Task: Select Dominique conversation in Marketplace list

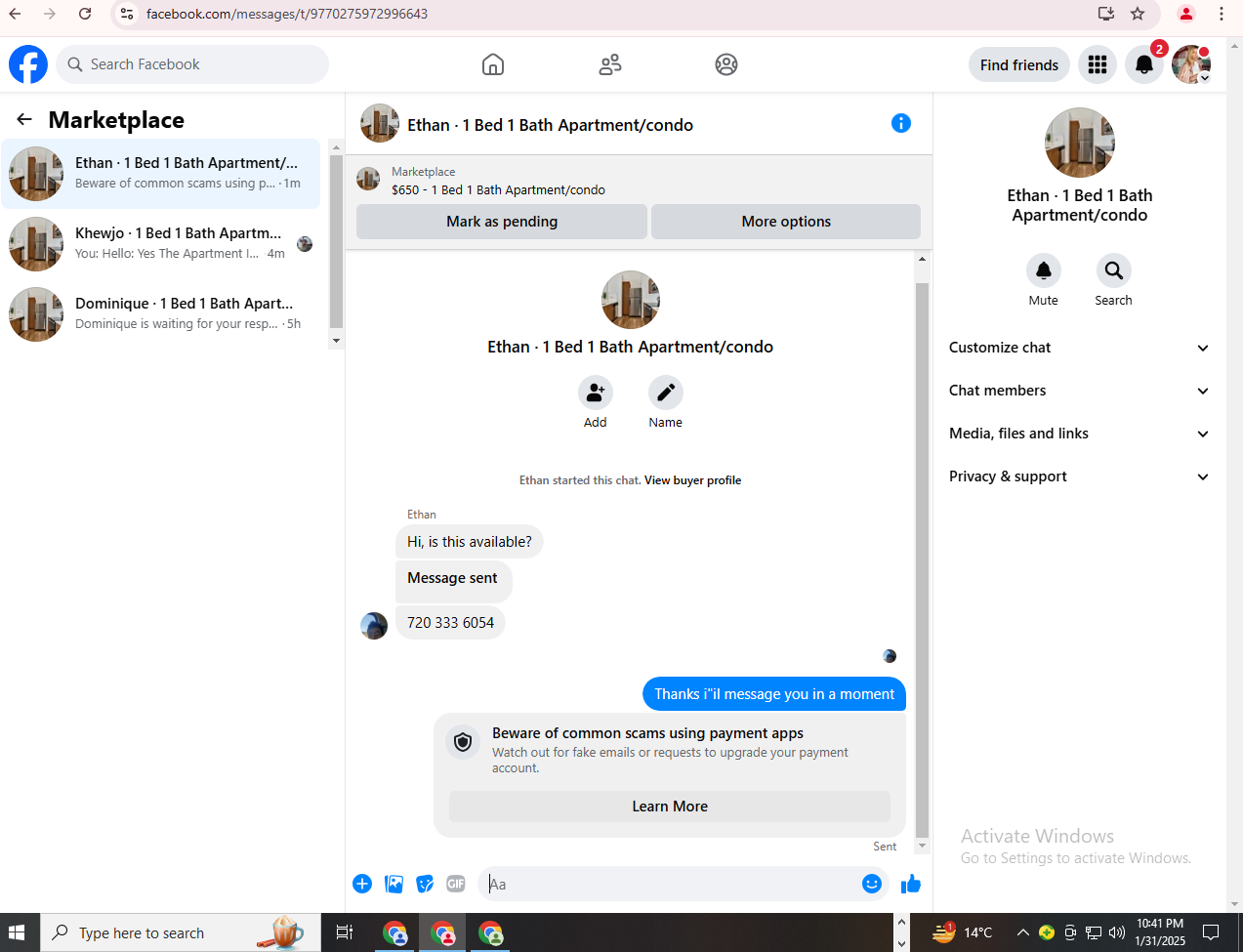Action: tap(161, 314)
